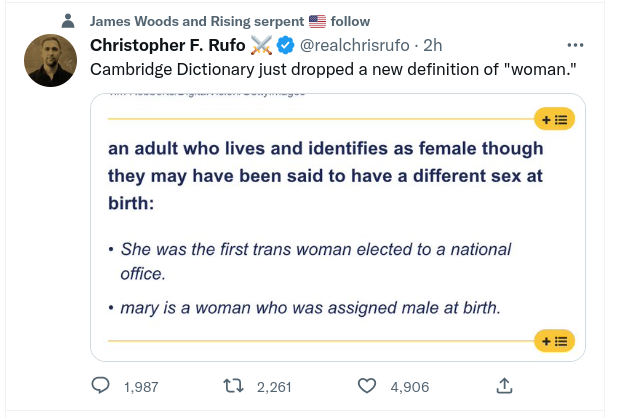Open the Christopher F. Rufo display name

point(167,45)
